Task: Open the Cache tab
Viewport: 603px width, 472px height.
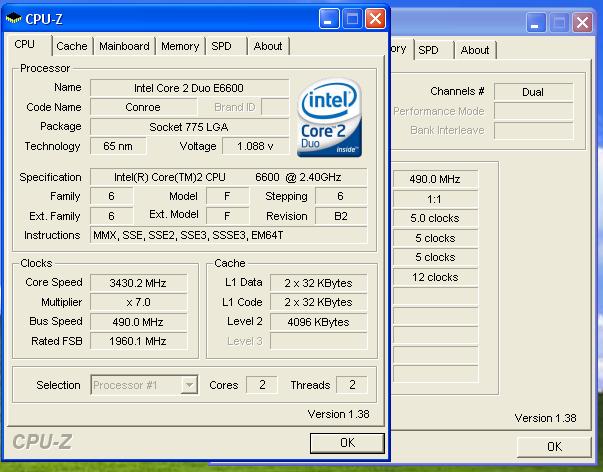Action: click(72, 46)
